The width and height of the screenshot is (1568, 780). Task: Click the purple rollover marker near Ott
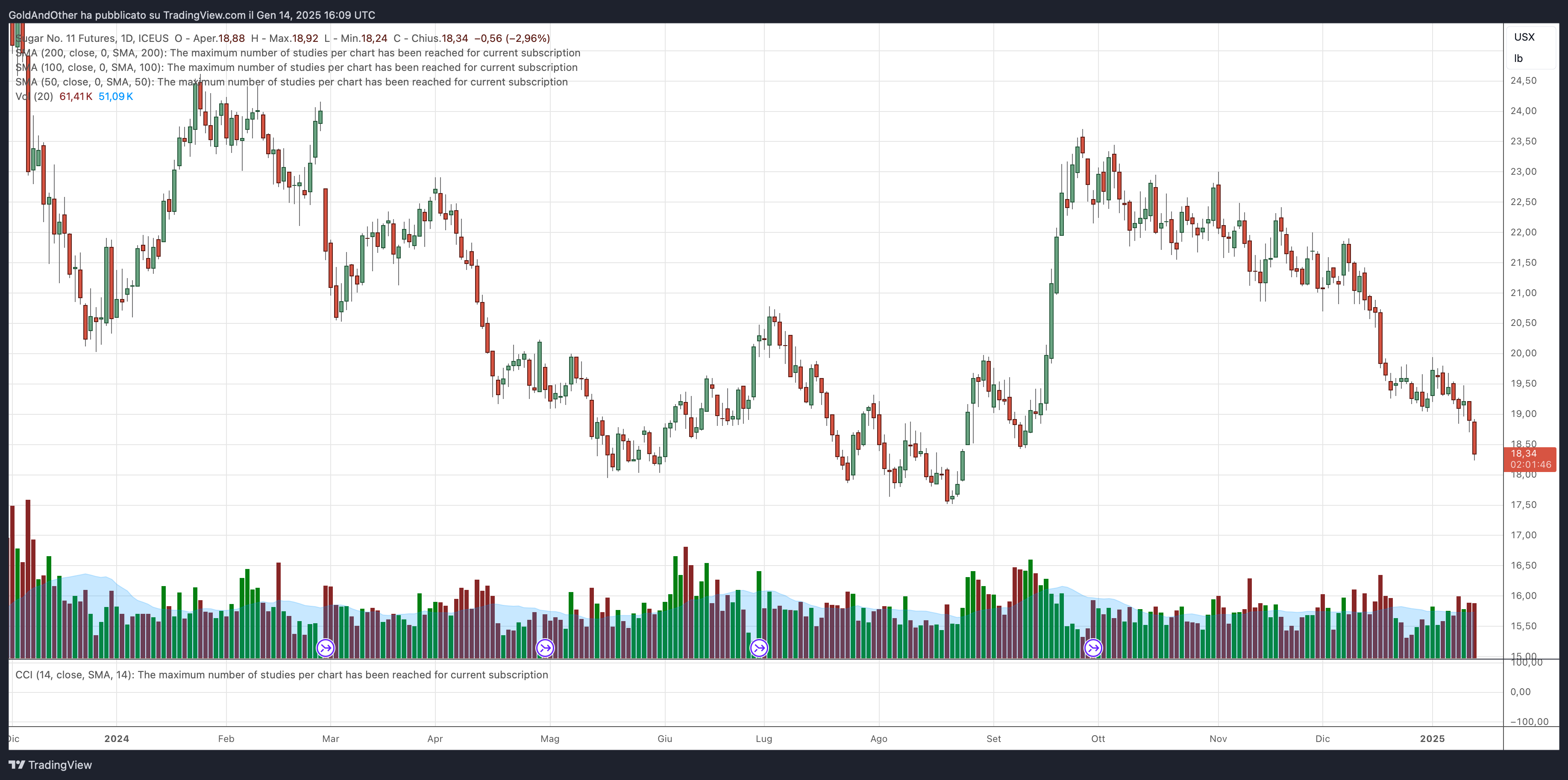pos(1093,648)
